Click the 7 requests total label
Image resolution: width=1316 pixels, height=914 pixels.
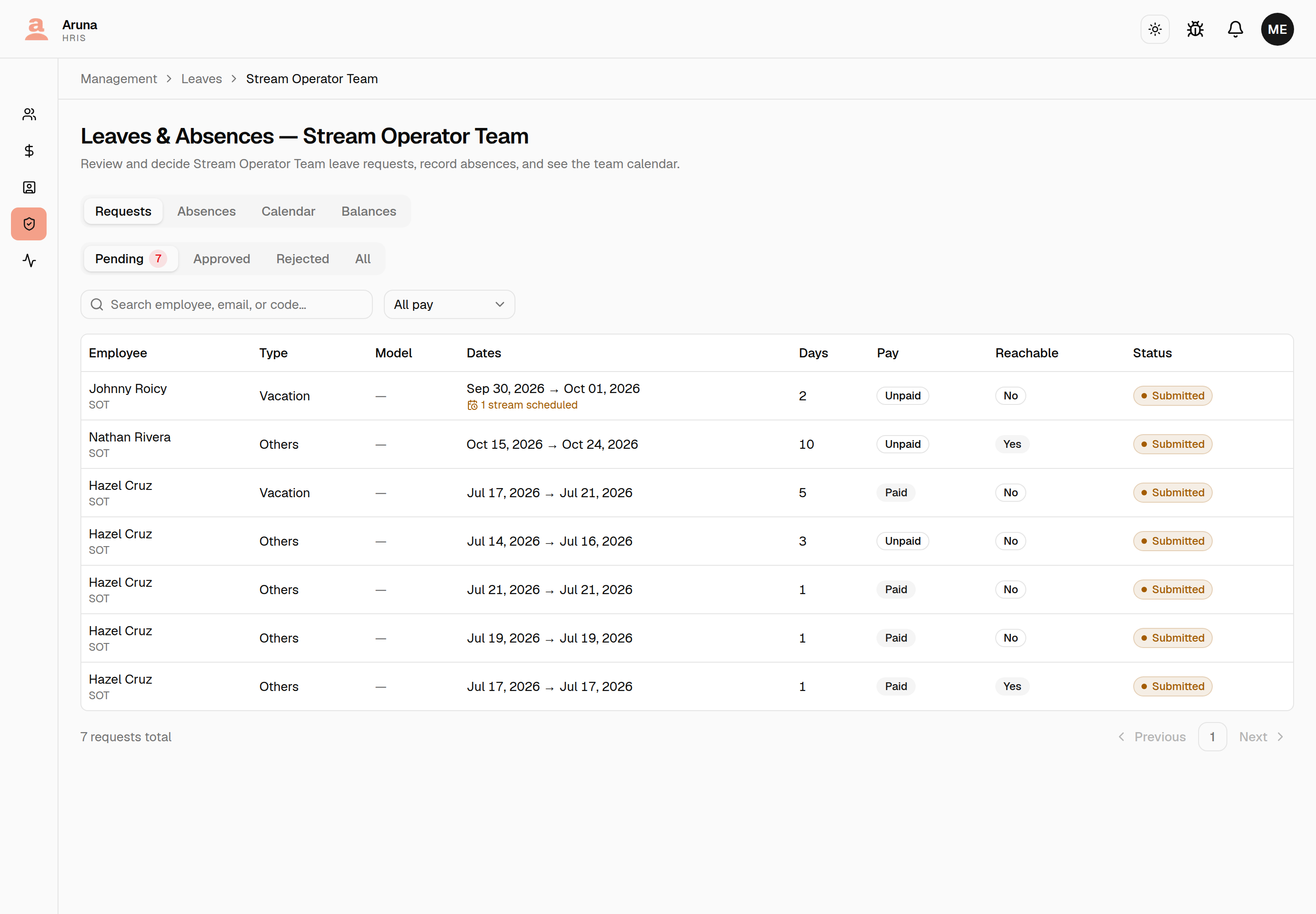click(x=126, y=737)
